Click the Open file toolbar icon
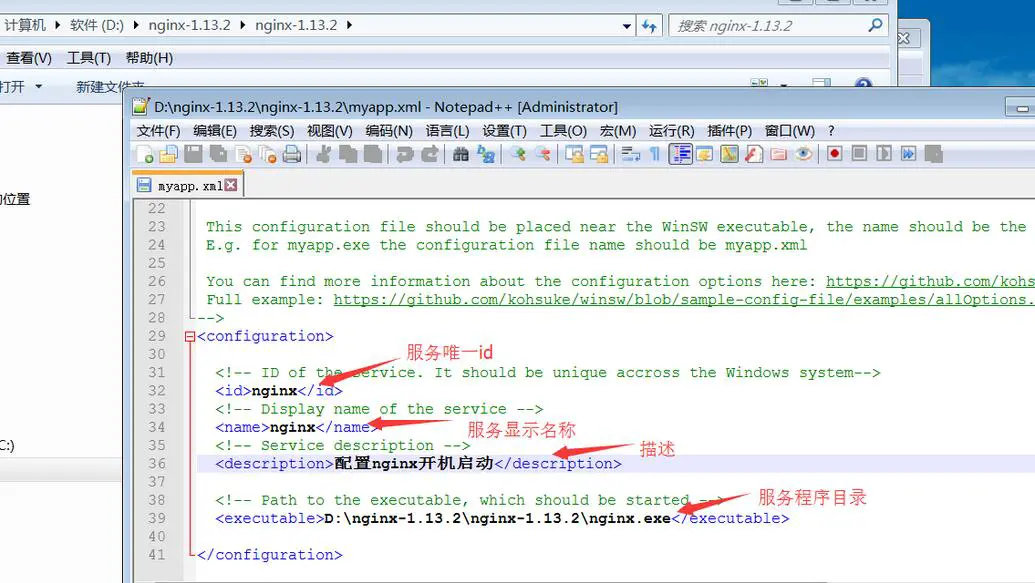The width and height of the screenshot is (1035, 583). coord(168,154)
